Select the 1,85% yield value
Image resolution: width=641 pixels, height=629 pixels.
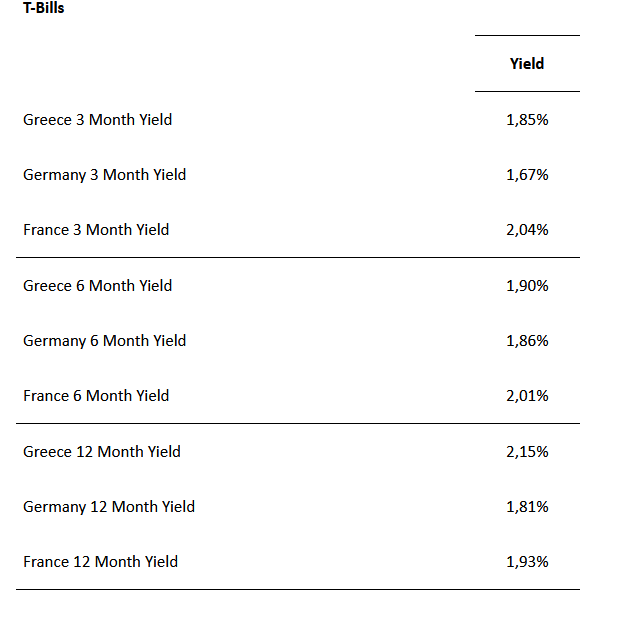[x=527, y=120]
